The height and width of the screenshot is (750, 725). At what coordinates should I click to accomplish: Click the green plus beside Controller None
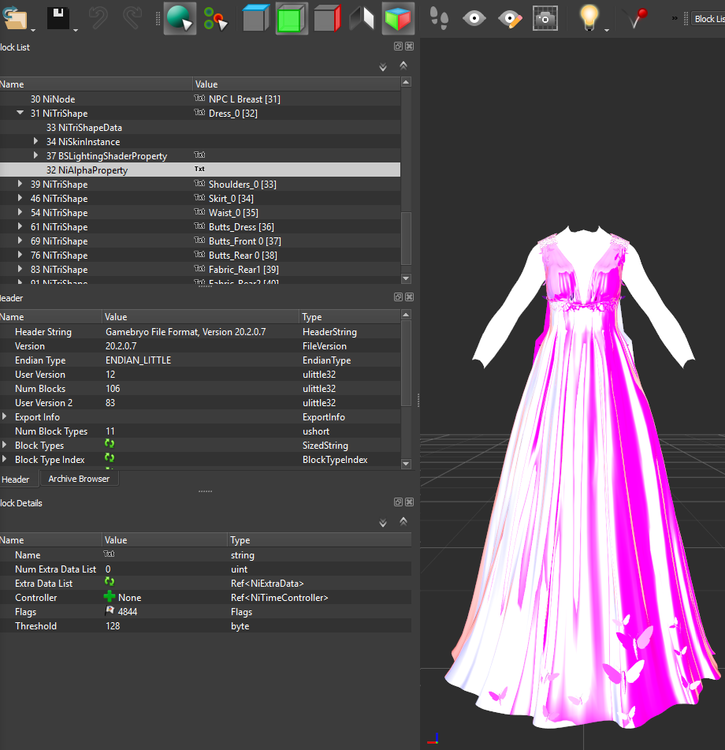(x=110, y=596)
